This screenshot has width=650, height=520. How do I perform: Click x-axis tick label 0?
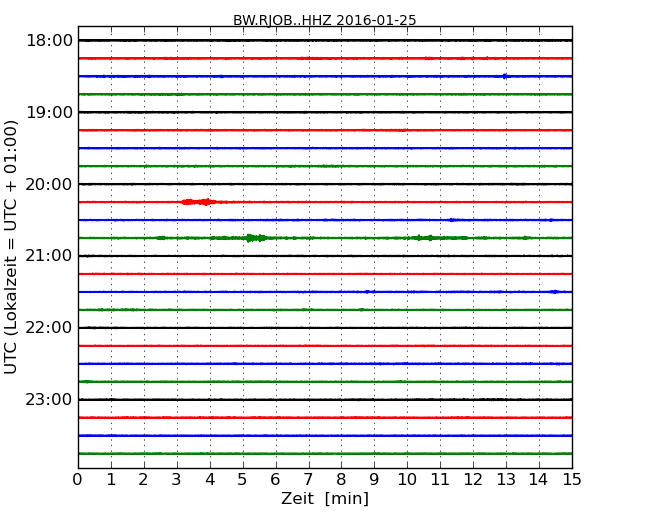[78, 480]
